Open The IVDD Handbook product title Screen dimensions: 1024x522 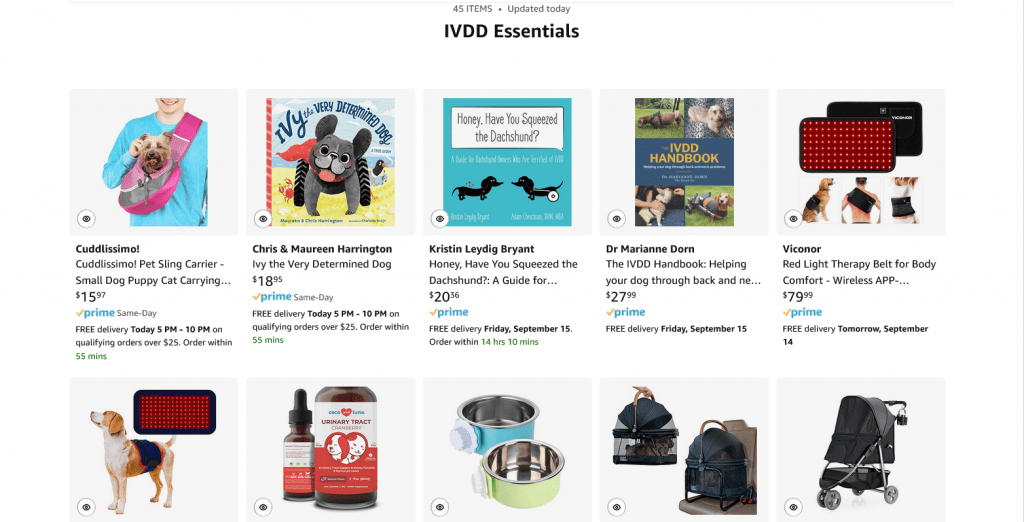[683, 272]
